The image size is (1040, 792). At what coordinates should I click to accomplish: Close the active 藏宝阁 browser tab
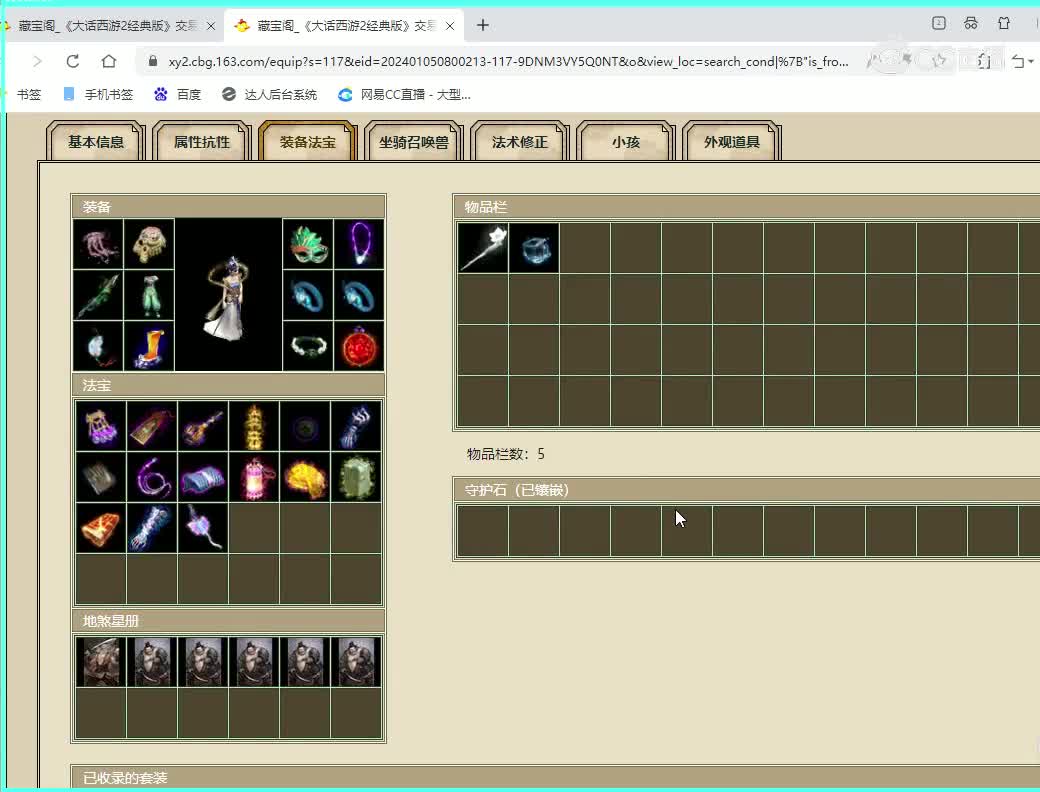point(450,26)
